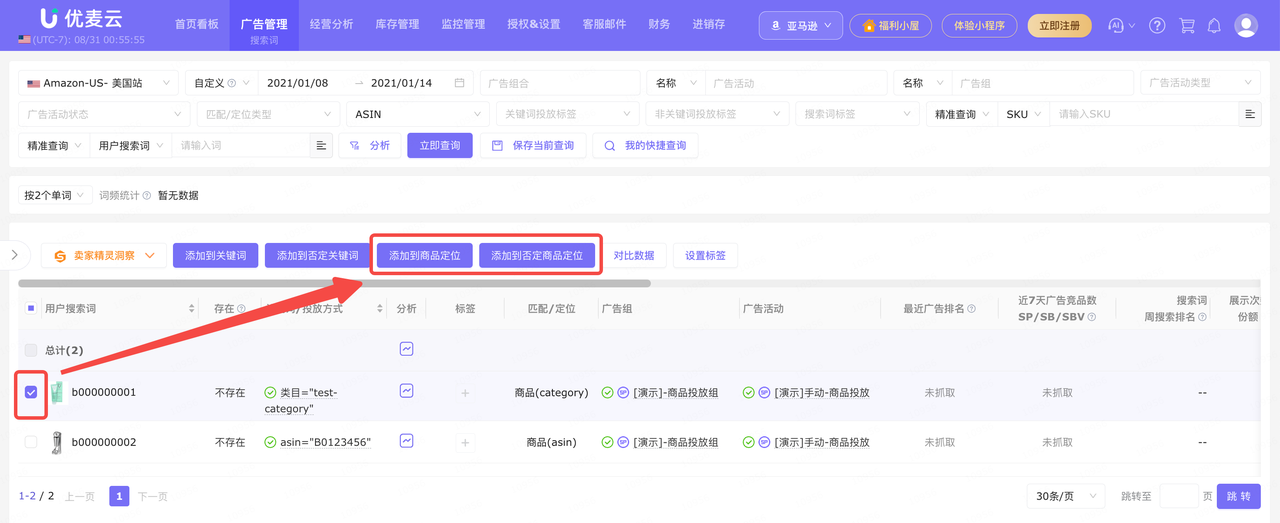Click the 优麦云 logo
1280x523 pixels.
[82, 19]
